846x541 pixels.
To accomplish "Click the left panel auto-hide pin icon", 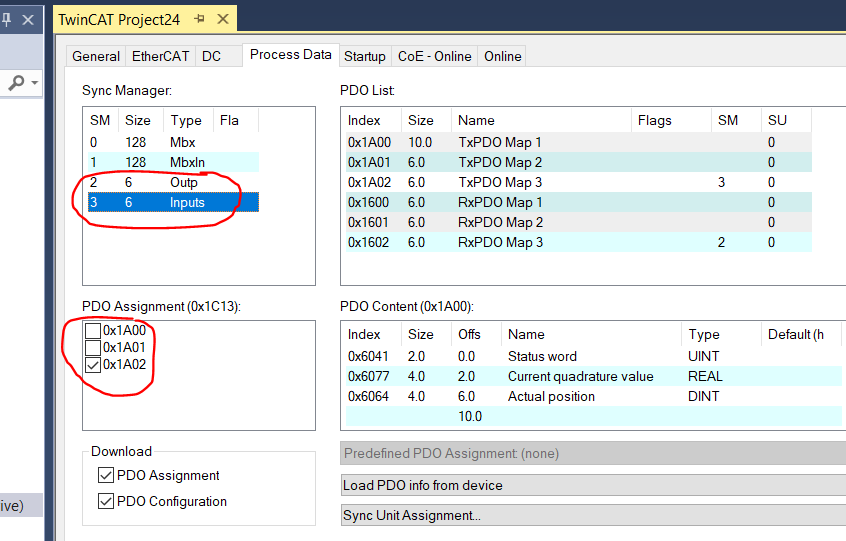I will pyautogui.click(x=6, y=19).
